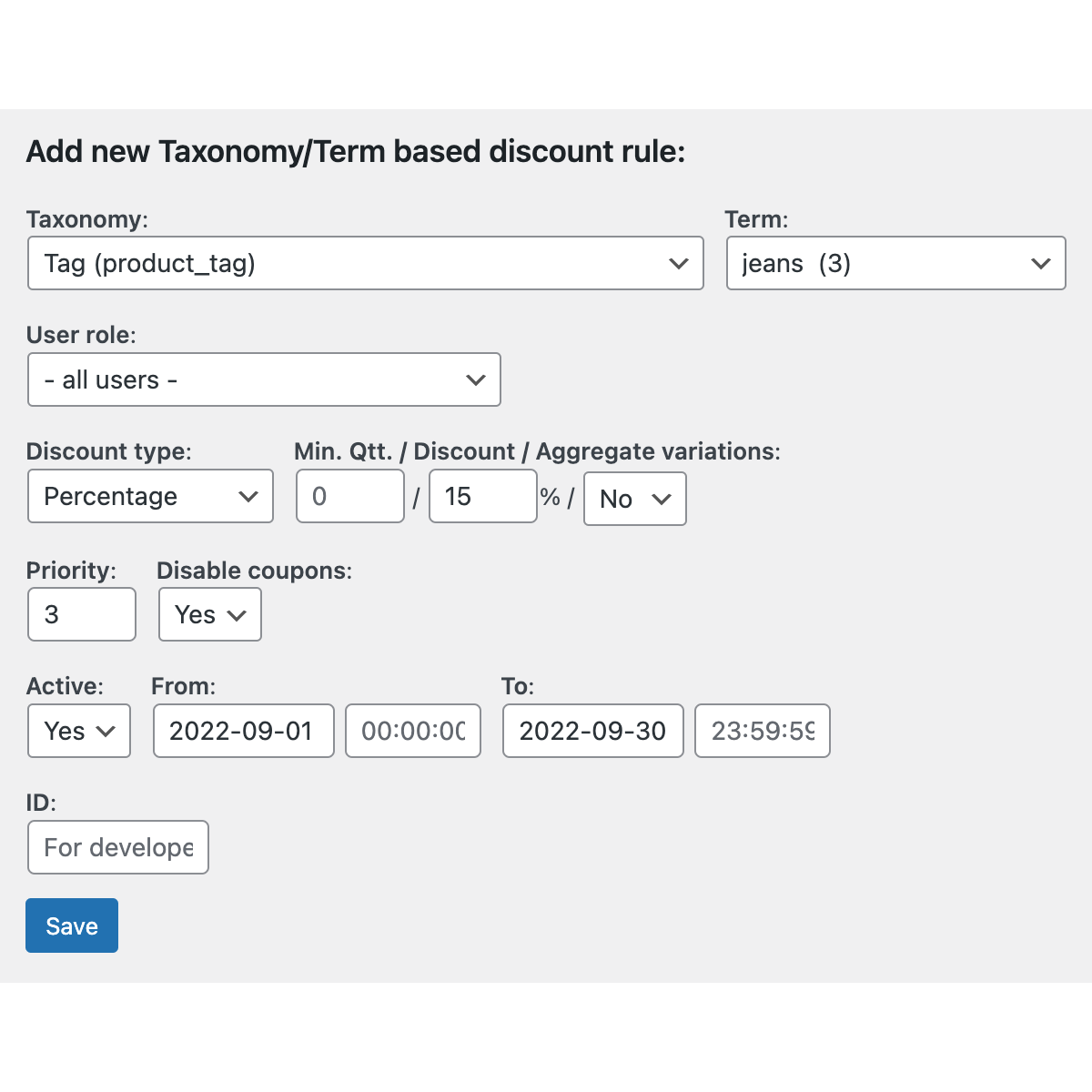The height and width of the screenshot is (1092, 1092).
Task: Expand the Term dropdown set to jeans
Action: tap(895, 264)
